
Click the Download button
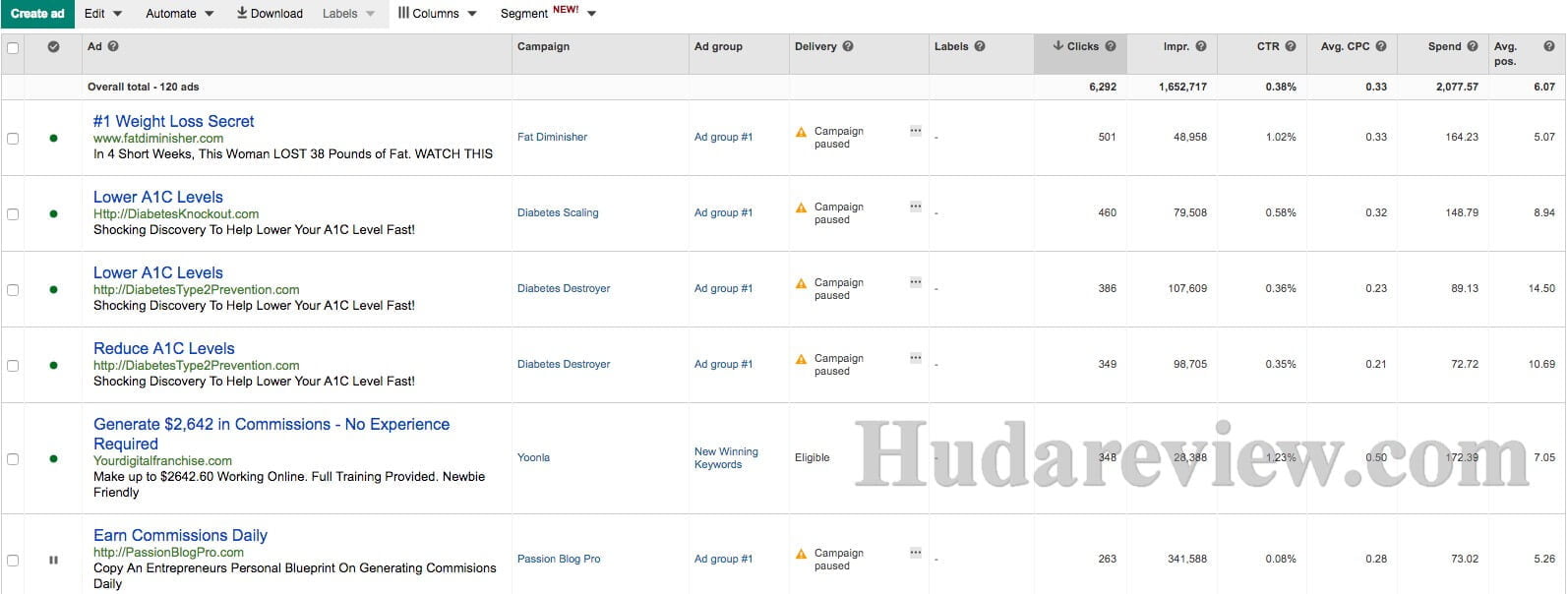[270, 14]
